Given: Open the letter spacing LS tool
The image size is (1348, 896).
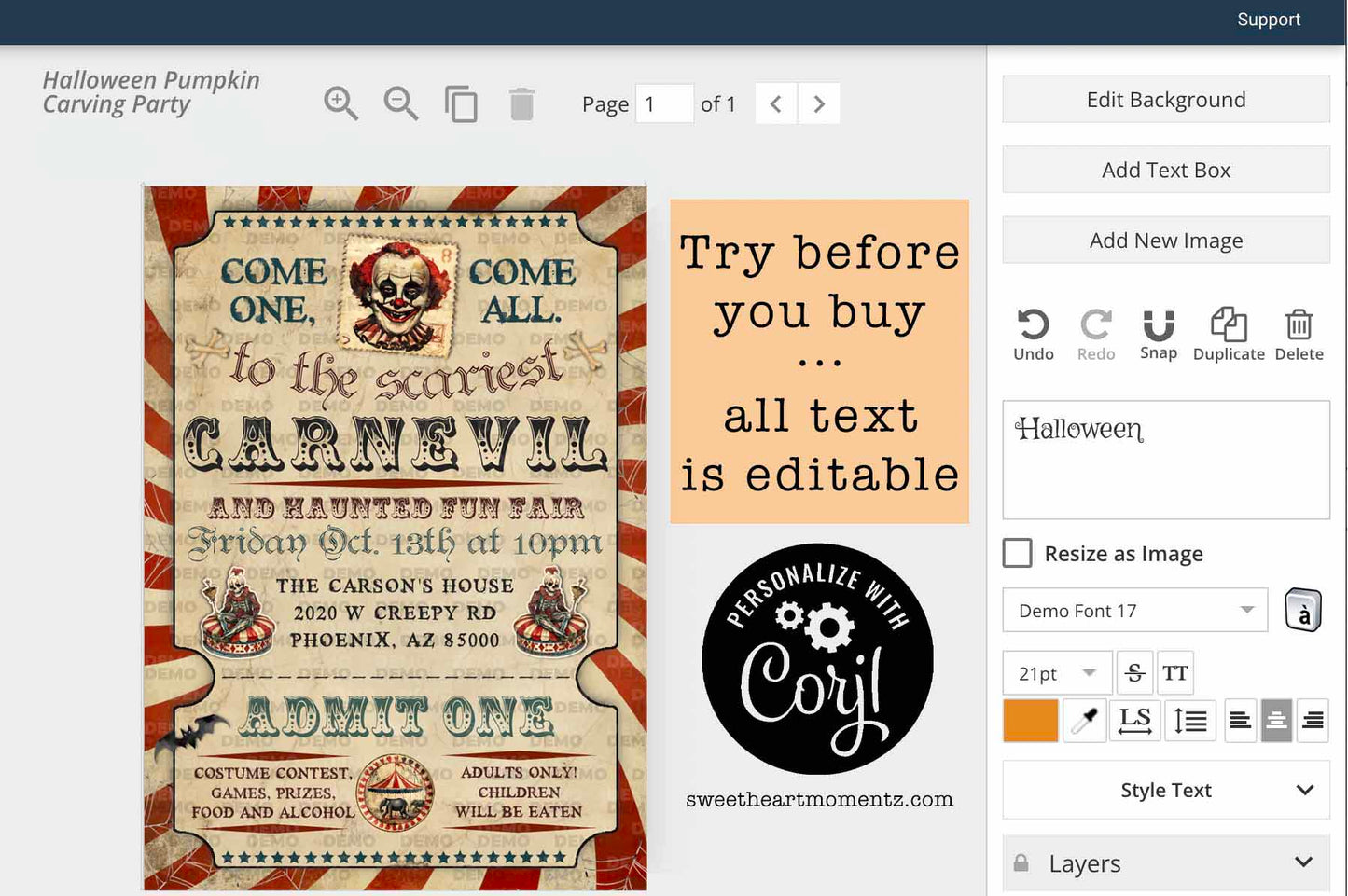Looking at the screenshot, I should (x=1134, y=721).
